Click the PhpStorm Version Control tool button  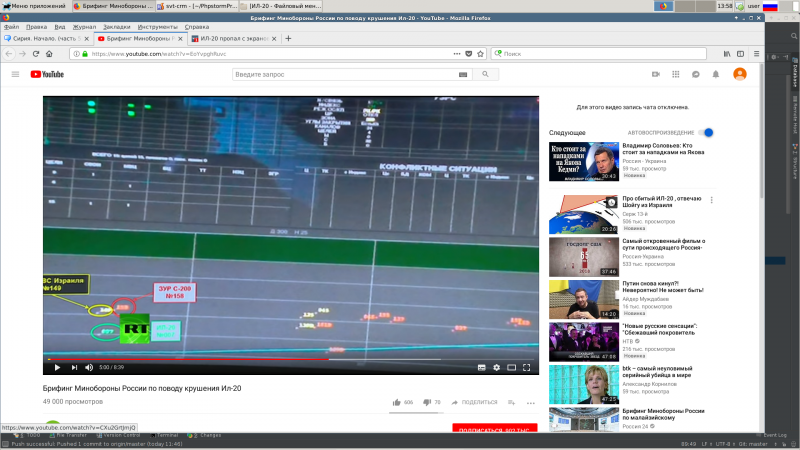coord(119,435)
